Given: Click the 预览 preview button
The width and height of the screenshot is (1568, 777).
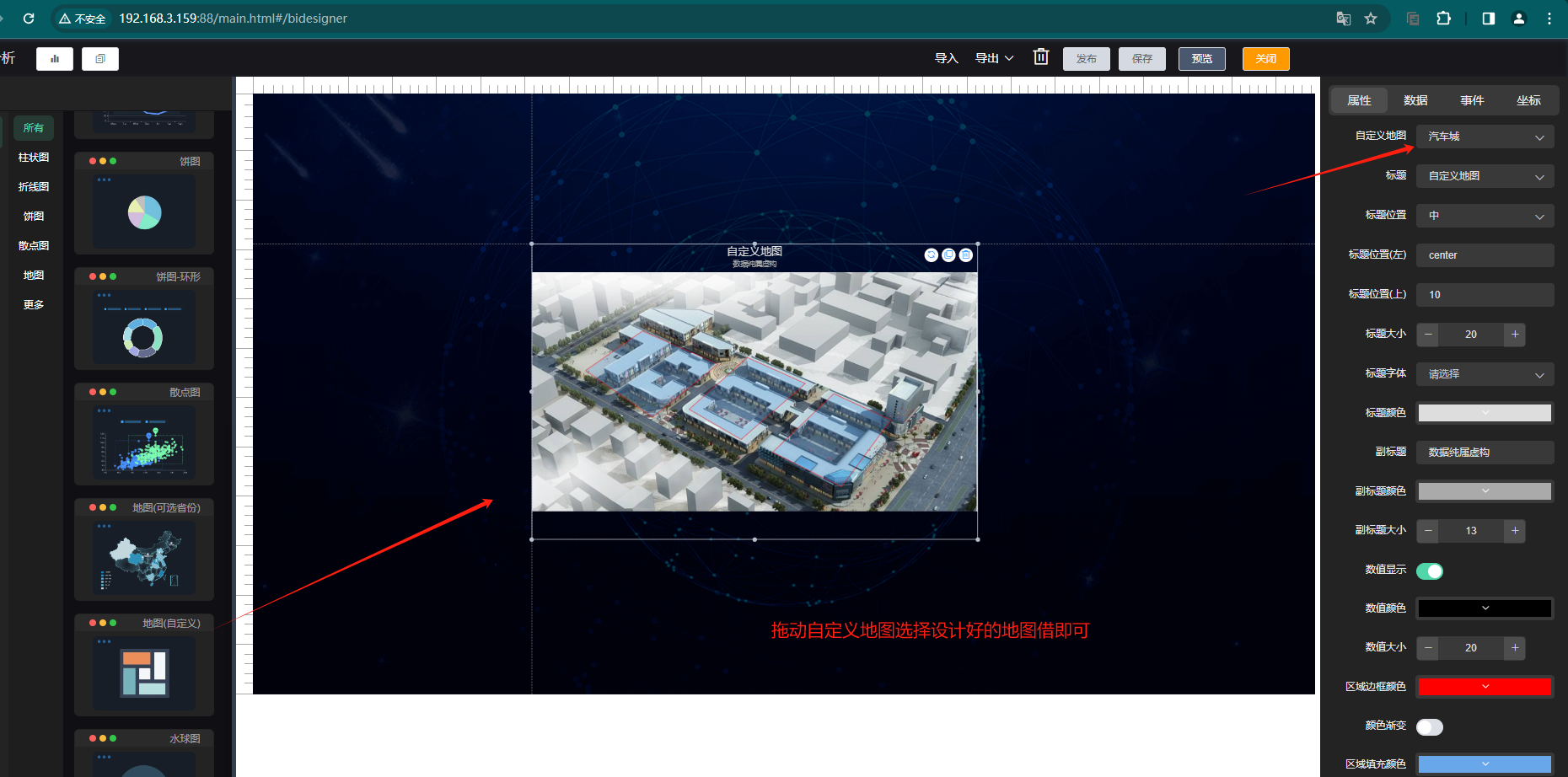Looking at the screenshot, I should (x=1201, y=59).
